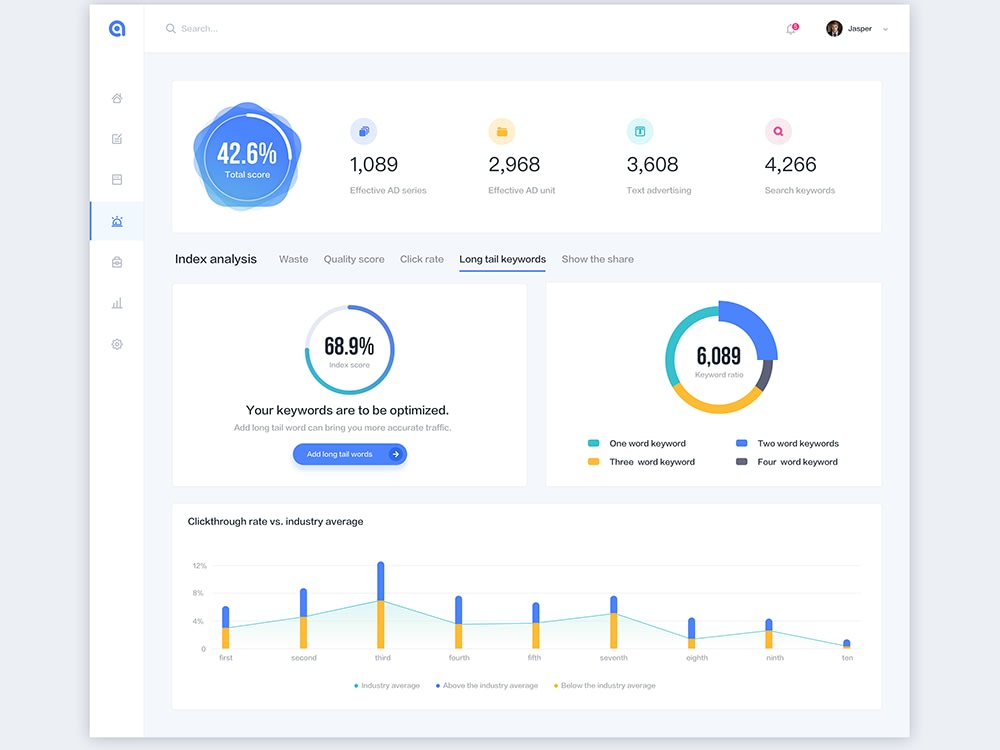The height and width of the screenshot is (750, 1000).
Task: Open the Home page from sidebar
Action: point(117,98)
